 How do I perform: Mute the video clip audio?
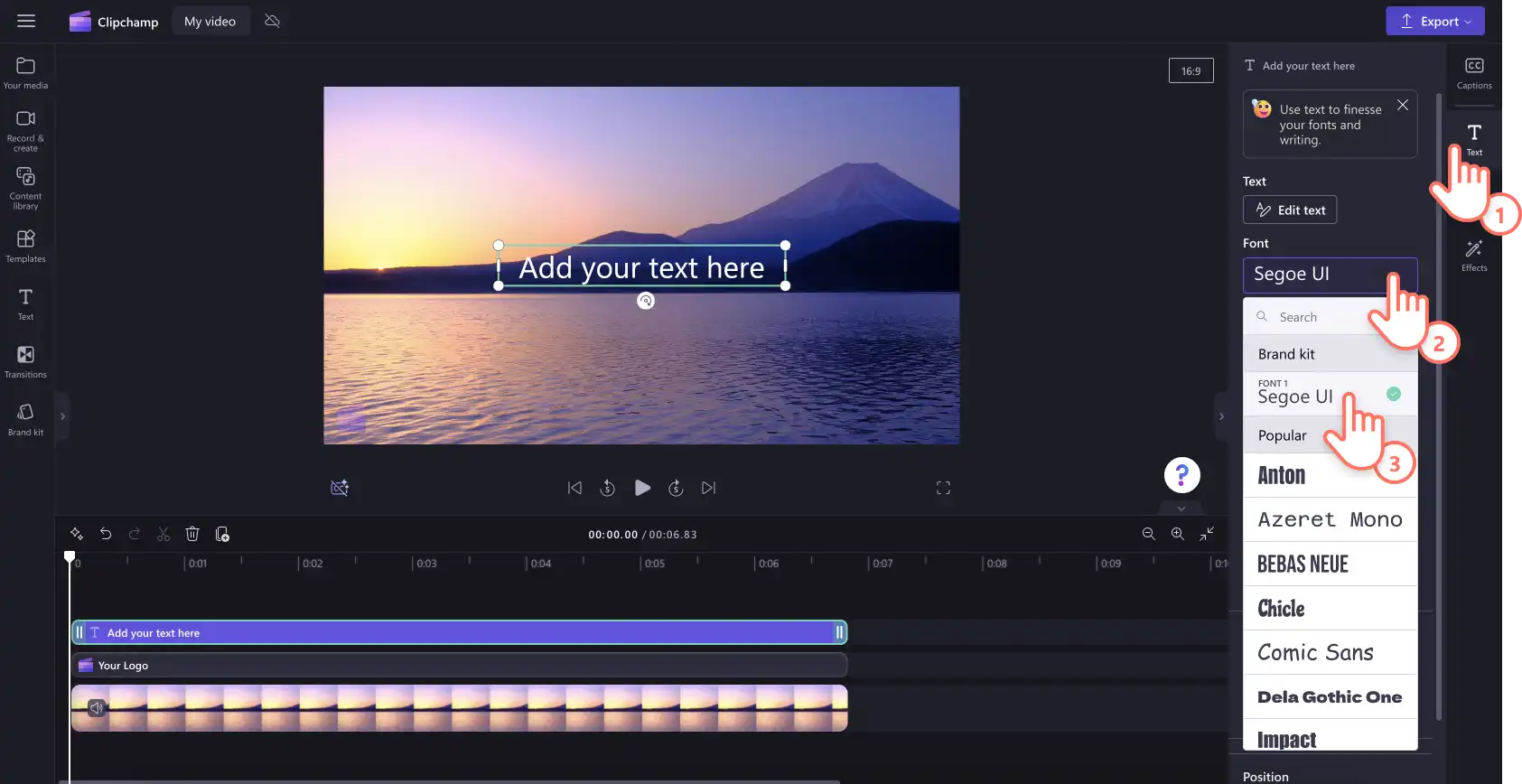97,708
